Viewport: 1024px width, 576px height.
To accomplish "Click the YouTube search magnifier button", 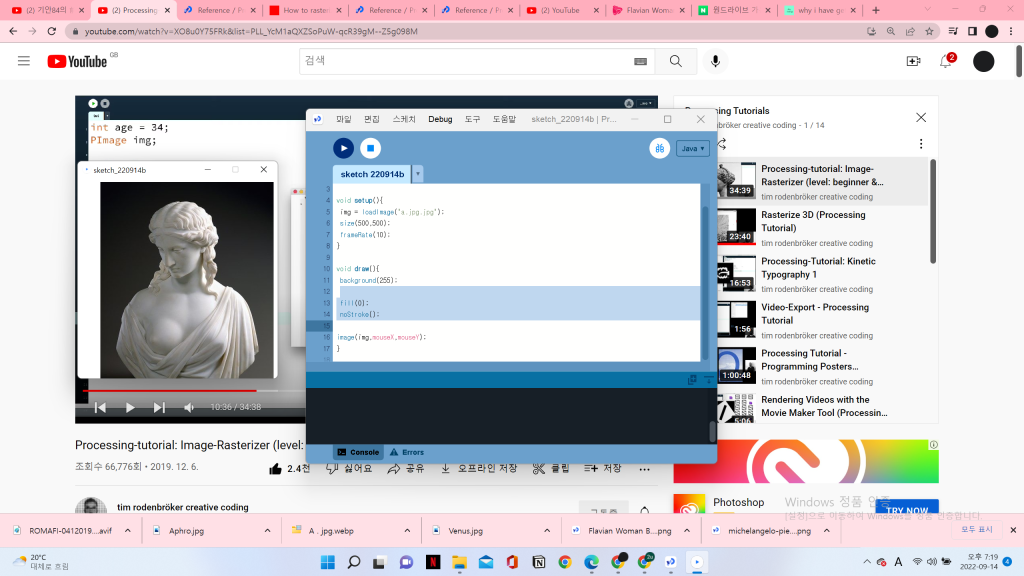I will tap(676, 61).
